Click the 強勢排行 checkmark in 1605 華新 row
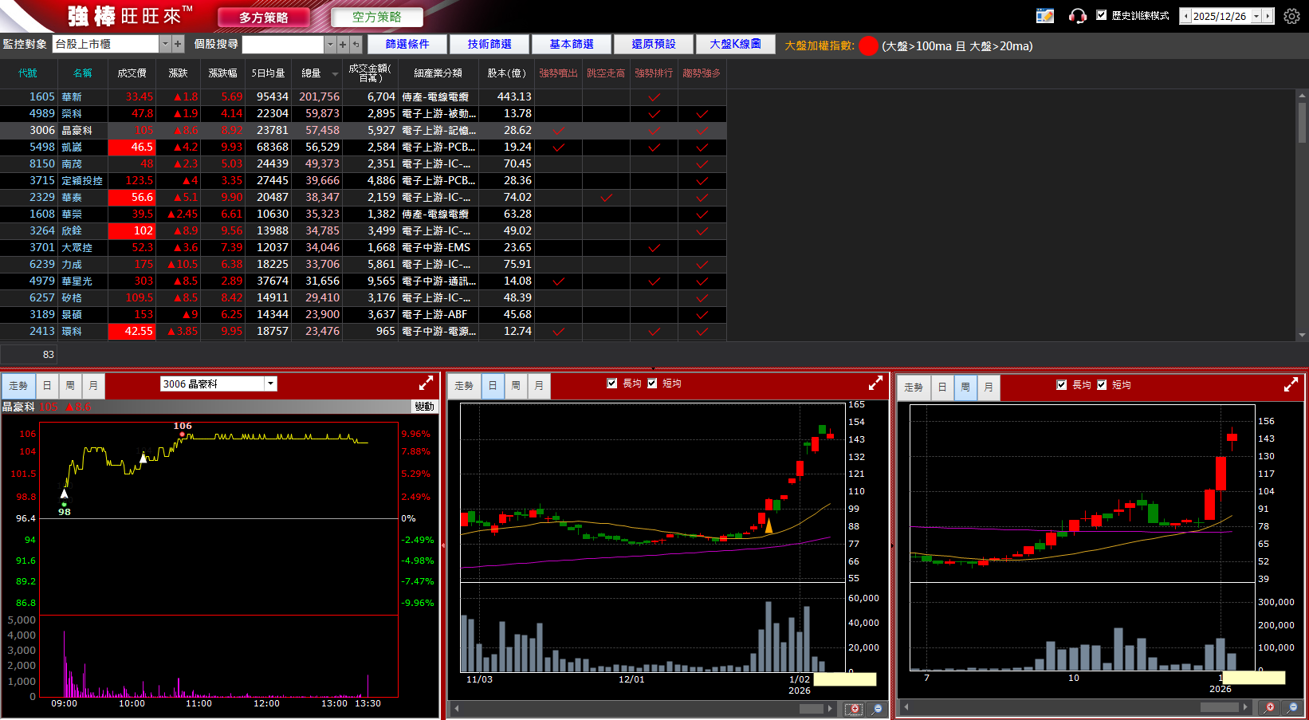 click(x=654, y=97)
